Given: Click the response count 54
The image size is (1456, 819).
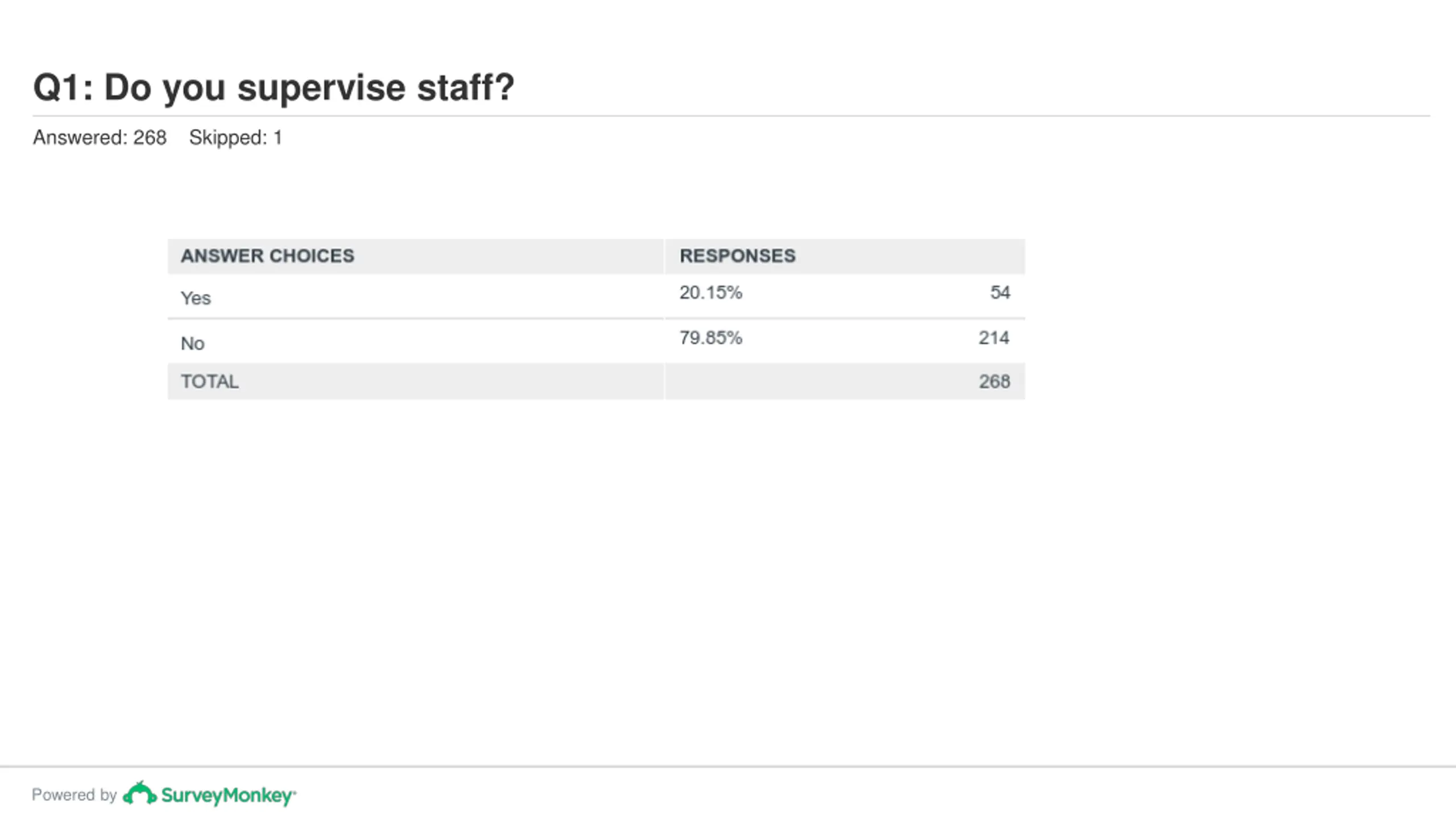Looking at the screenshot, I should click(1000, 292).
